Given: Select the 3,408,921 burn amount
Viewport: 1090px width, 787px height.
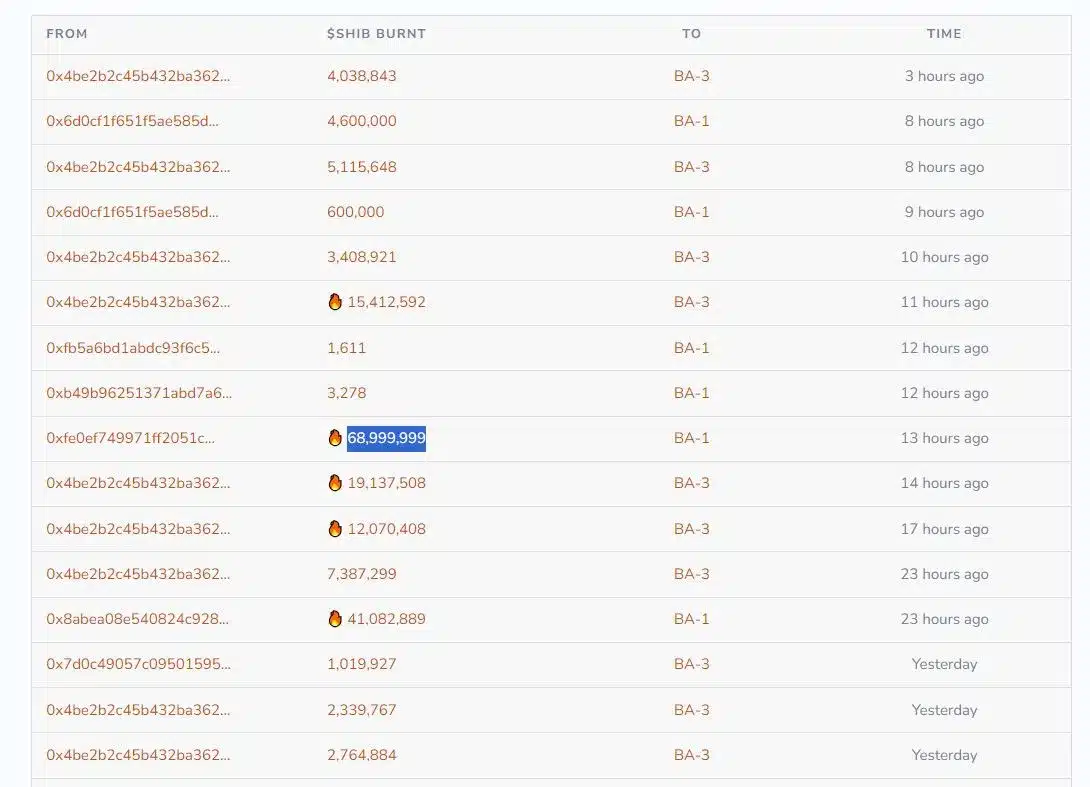Looking at the screenshot, I should click(361, 257).
